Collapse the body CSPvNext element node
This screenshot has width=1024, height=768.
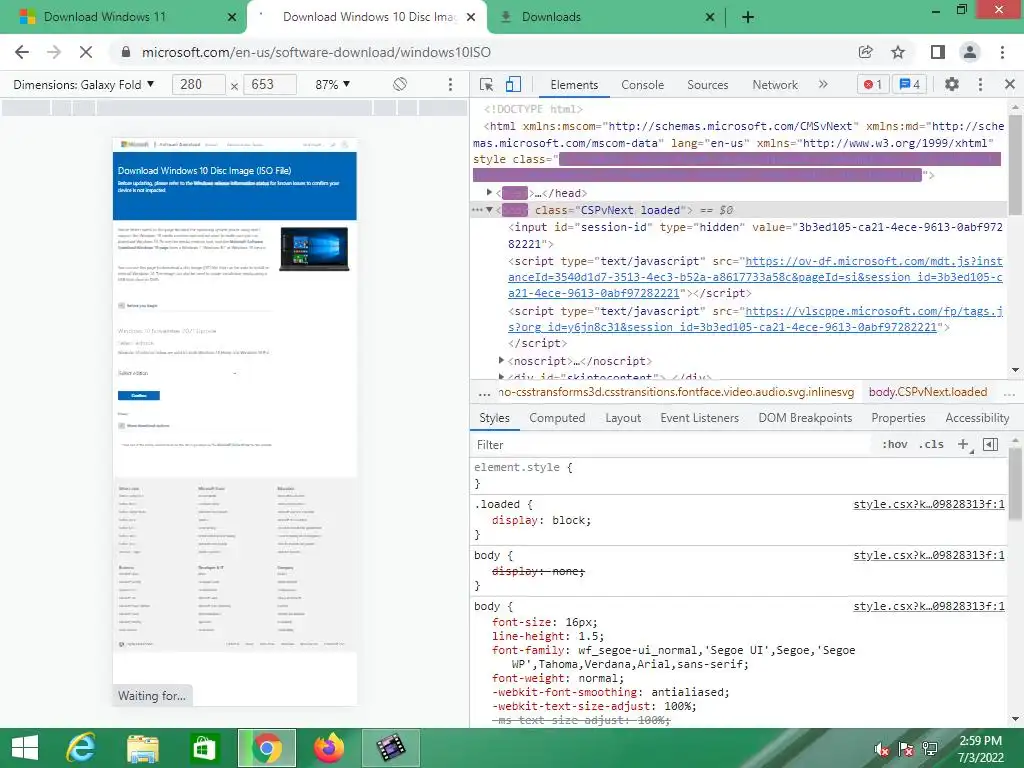(489, 210)
